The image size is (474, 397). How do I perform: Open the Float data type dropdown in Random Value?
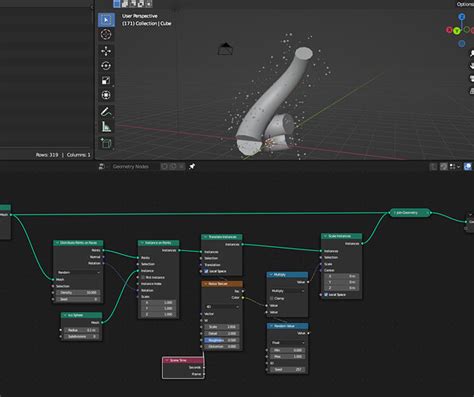point(287,342)
